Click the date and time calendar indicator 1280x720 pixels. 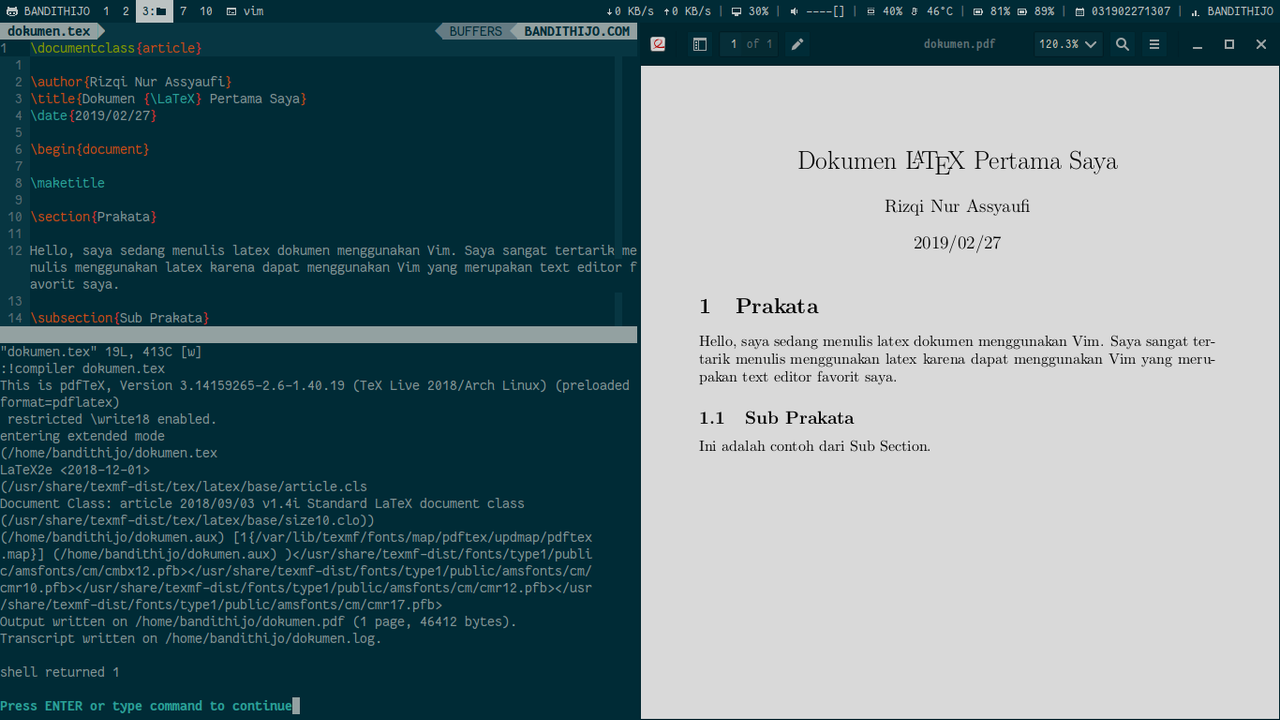(x=1122, y=11)
